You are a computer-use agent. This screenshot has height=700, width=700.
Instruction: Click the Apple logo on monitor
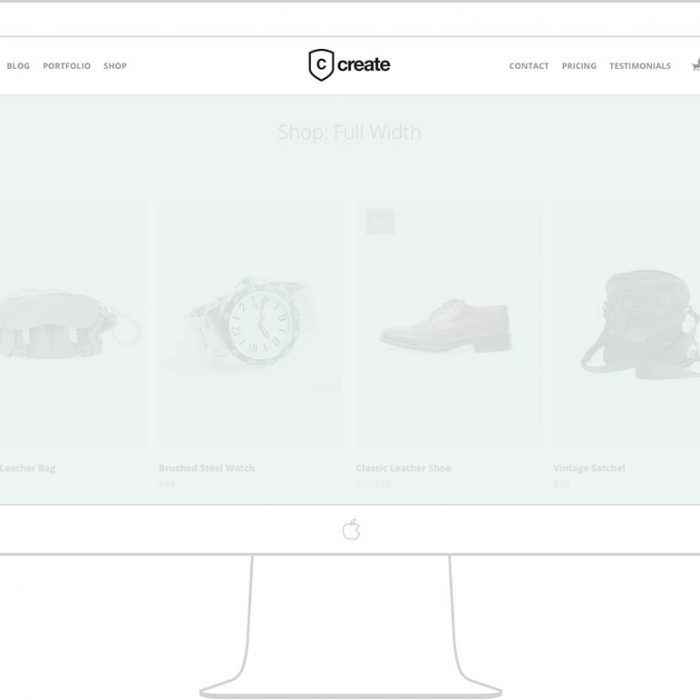pyautogui.click(x=351, y=529)
